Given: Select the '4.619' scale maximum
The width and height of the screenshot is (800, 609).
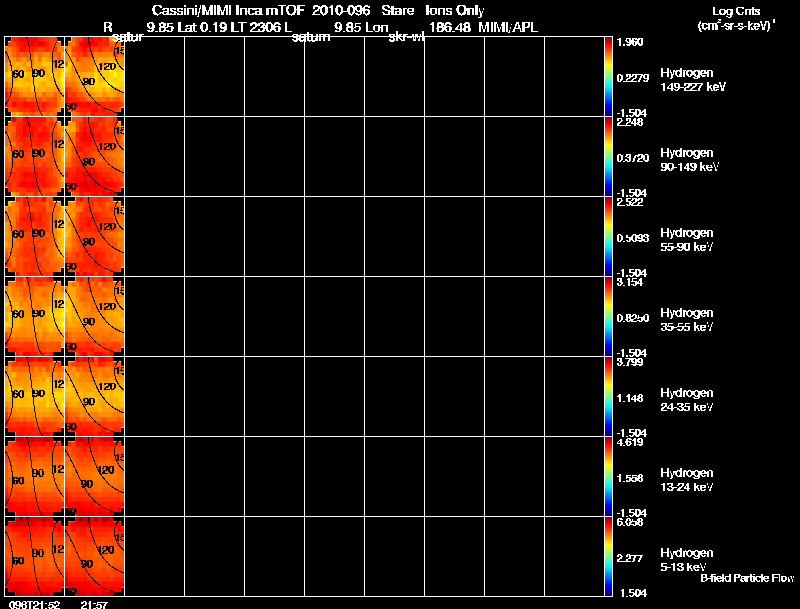Looking at the screenshot, I should 630,442.
